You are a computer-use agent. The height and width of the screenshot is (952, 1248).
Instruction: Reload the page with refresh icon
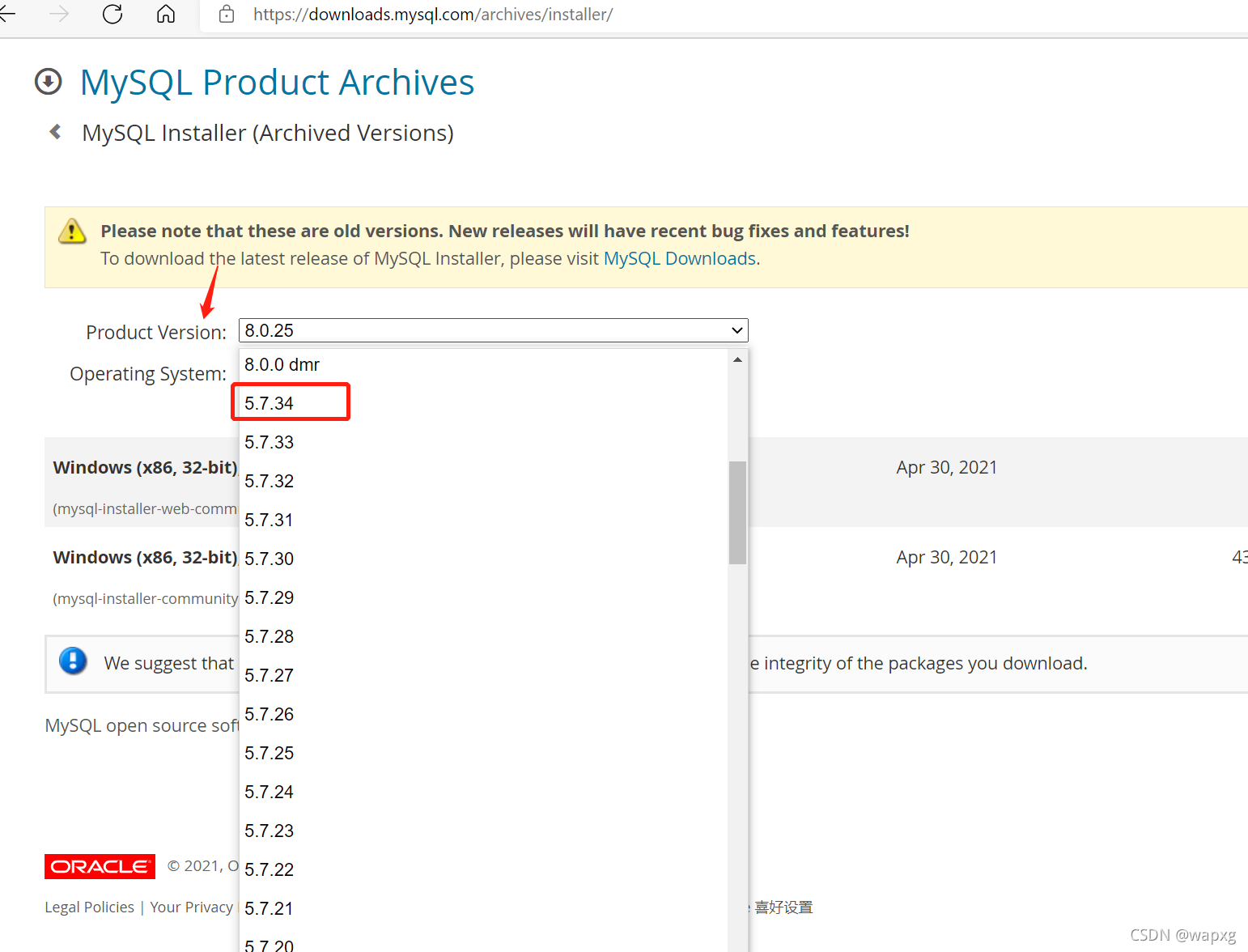[112, 14]
